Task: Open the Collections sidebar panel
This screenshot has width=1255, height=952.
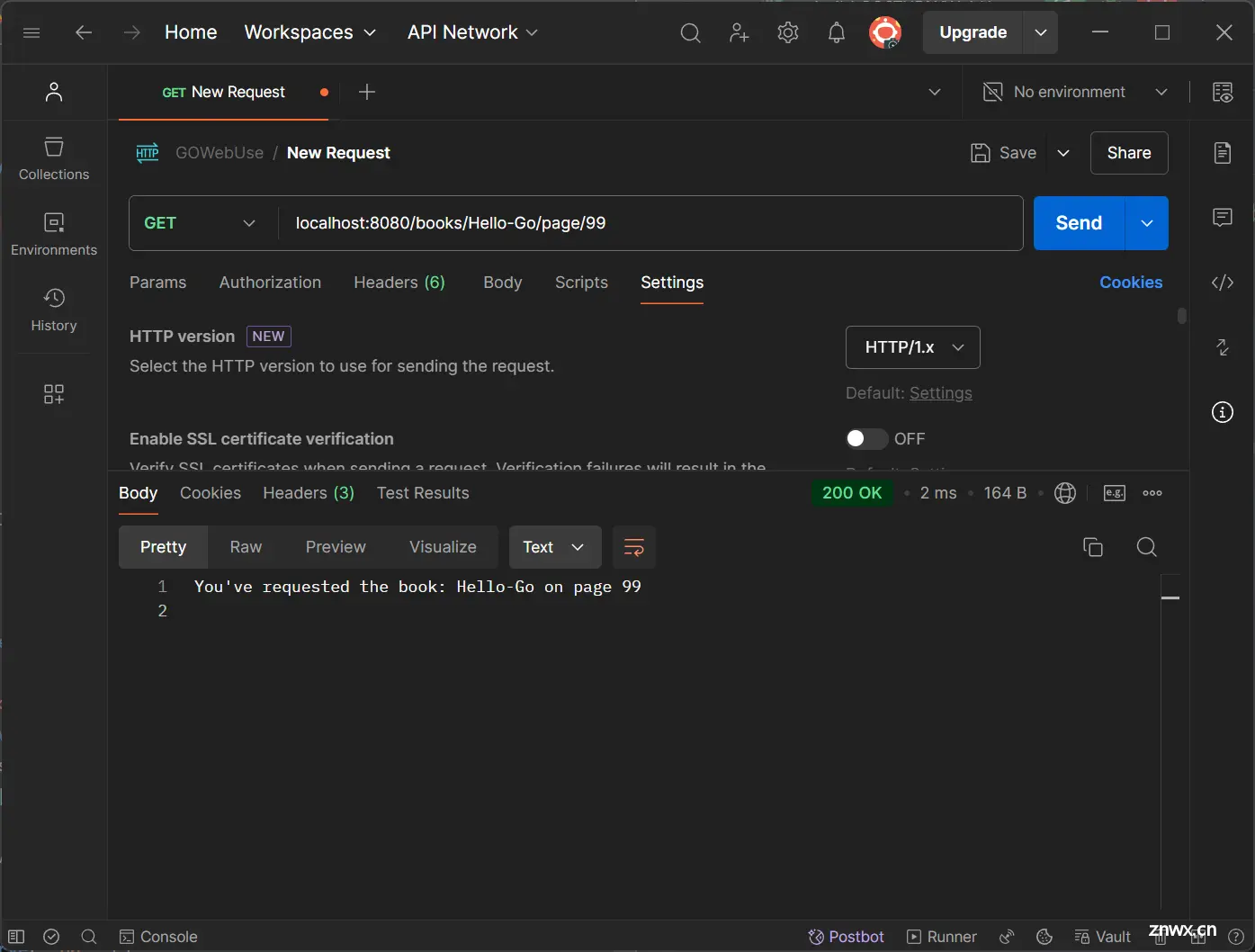Action: [54, 159]
